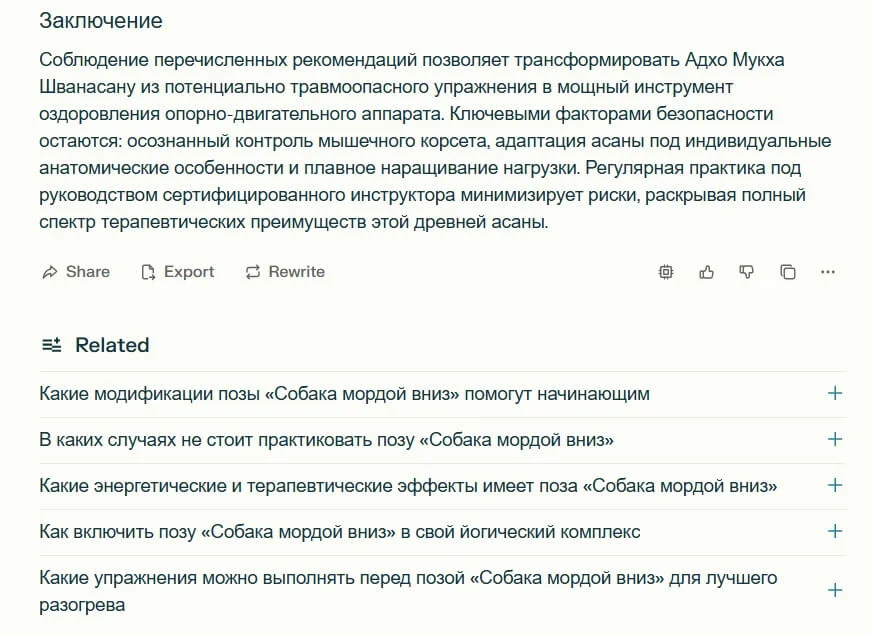Click the chip-shaped model icon
The width and height of the screenshot is (872, 635).
click(x=666, y=272)
